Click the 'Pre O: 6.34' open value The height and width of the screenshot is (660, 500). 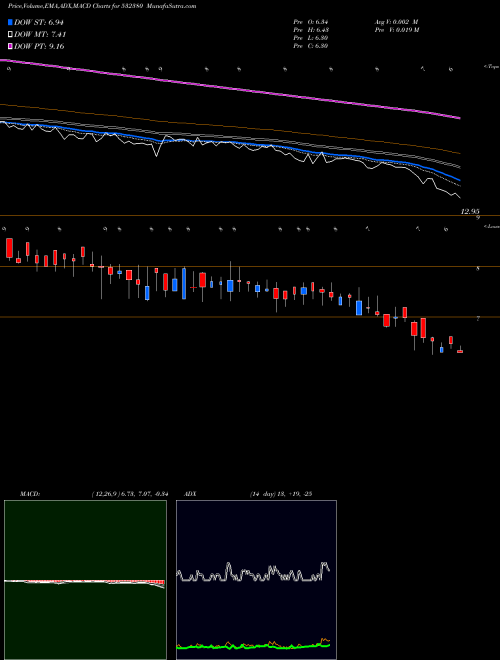(x=311, y=22)
